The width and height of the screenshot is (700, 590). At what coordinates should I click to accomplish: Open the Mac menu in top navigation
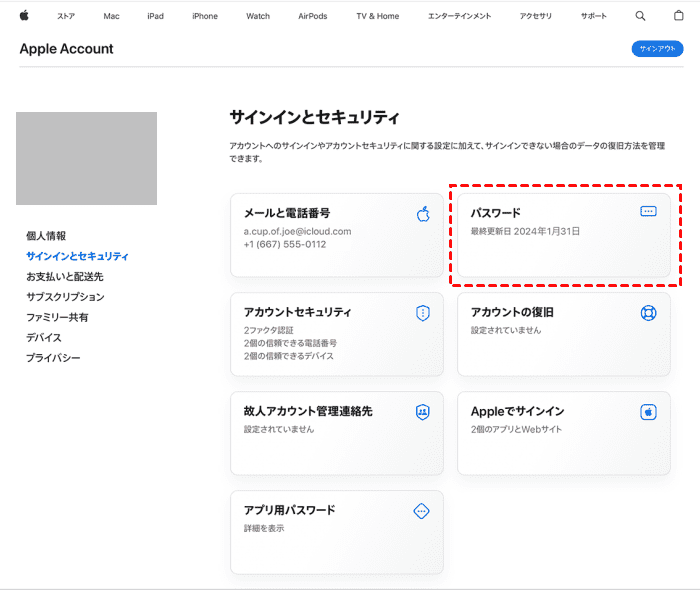click(111, 16)
